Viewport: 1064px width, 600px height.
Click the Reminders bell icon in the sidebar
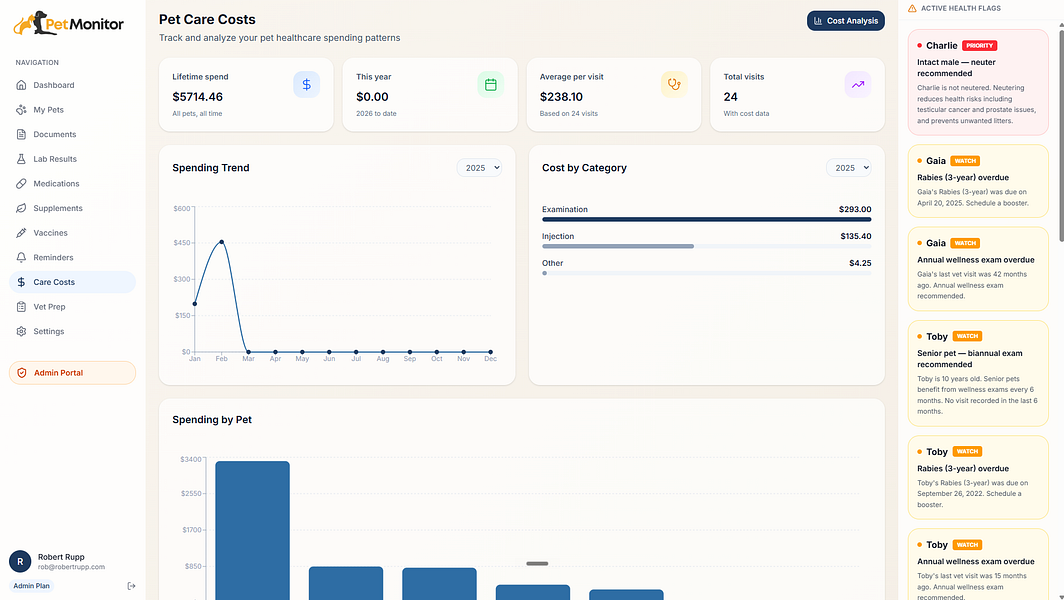(x=21, y=257)
